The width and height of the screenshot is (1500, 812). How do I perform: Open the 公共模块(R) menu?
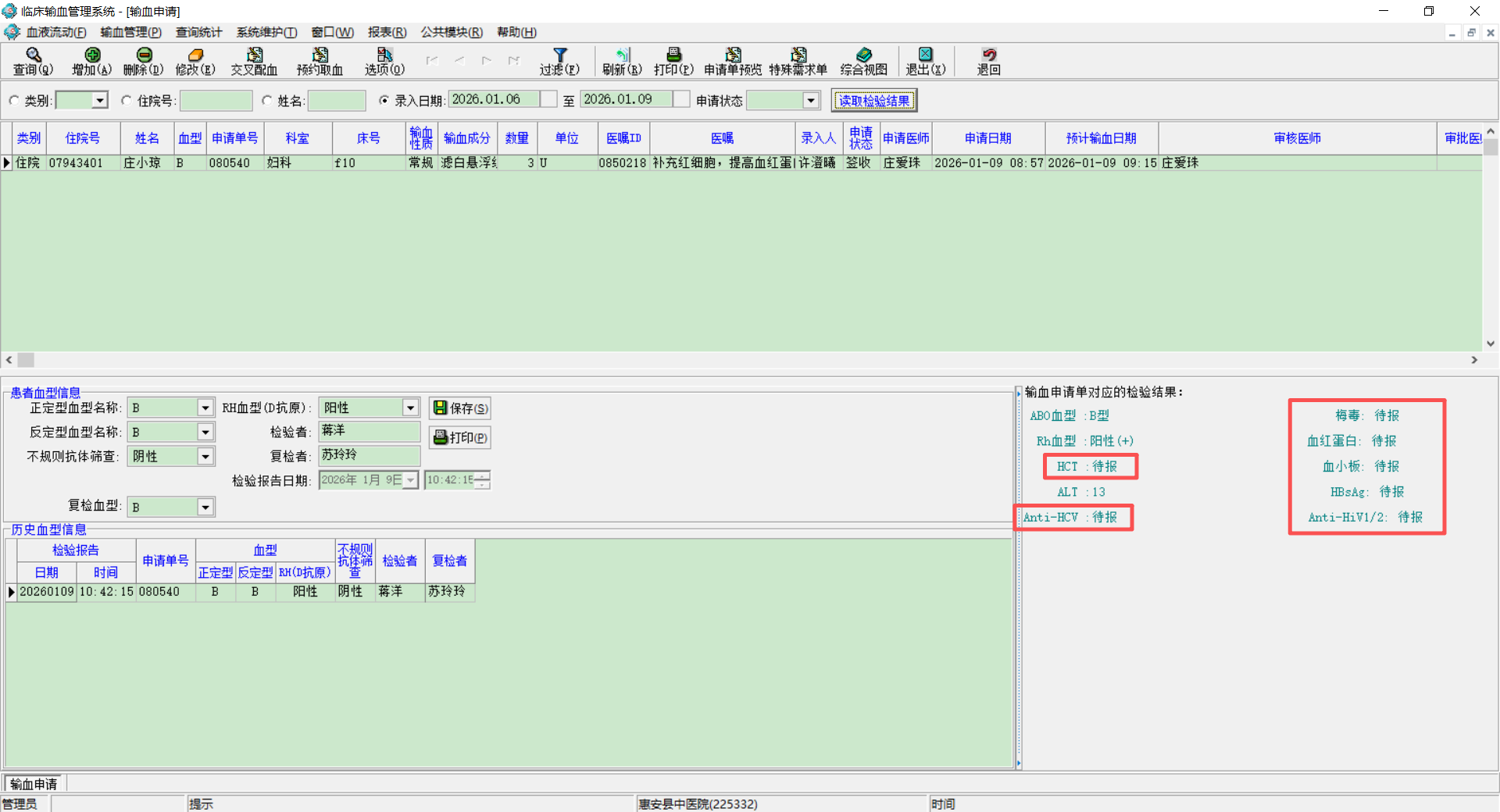pos(452,32)
